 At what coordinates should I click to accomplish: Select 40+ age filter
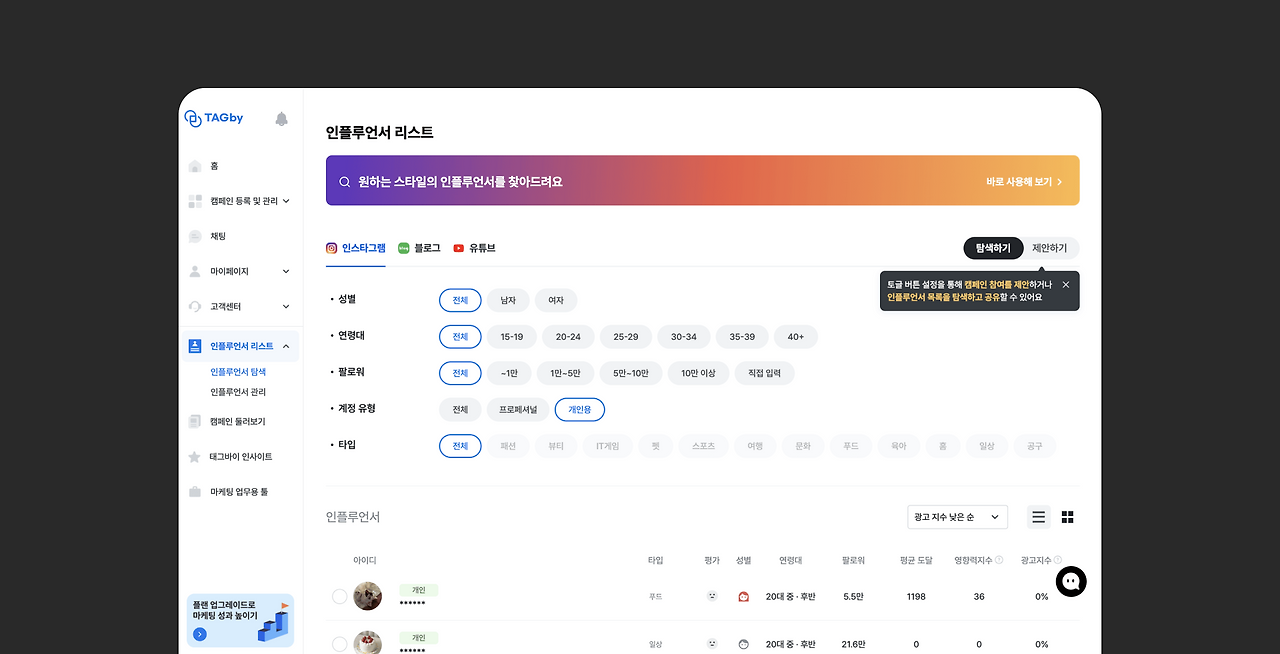point(796,337)
